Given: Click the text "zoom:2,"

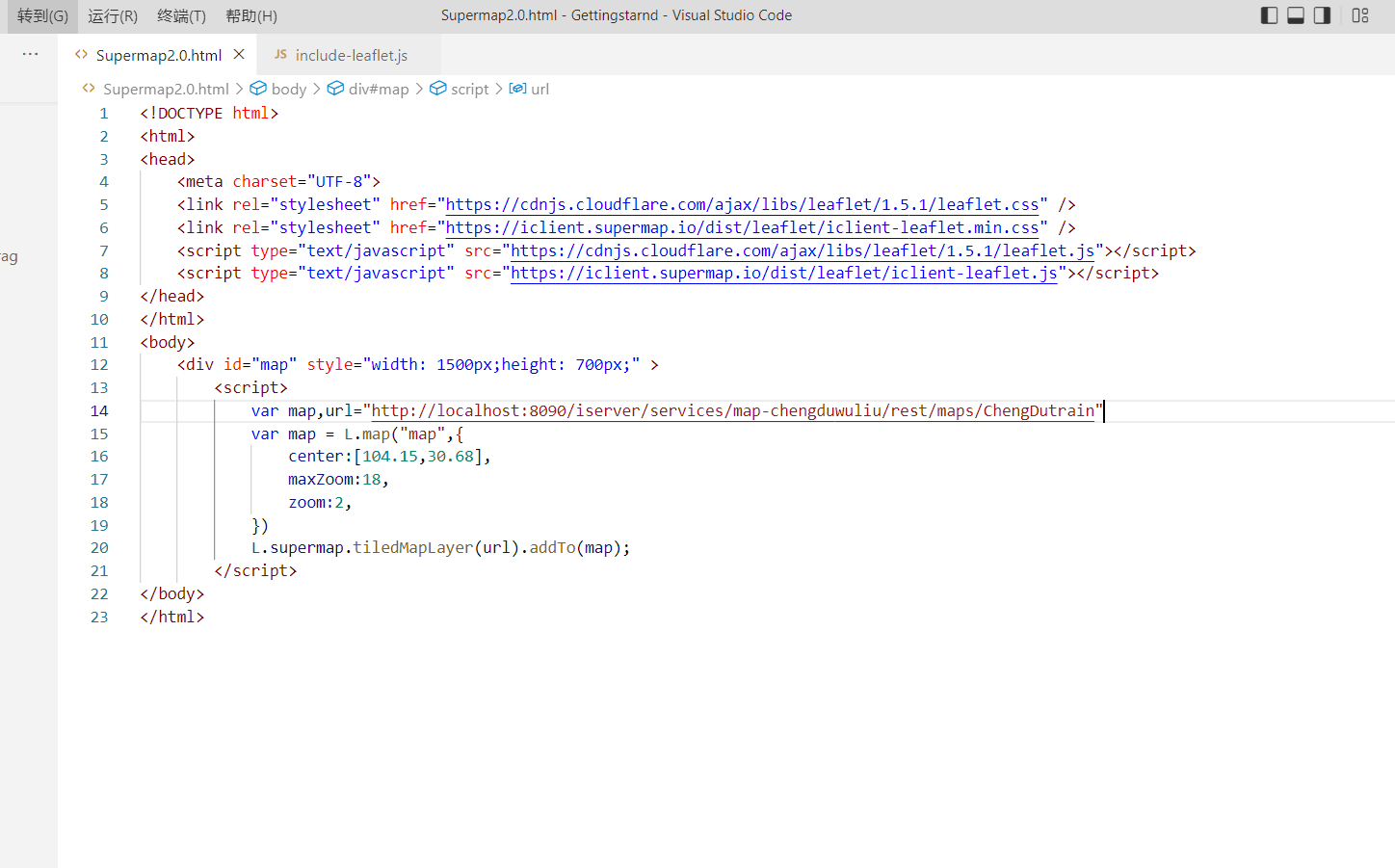Looking at the screenshot, I should point(320,502).
